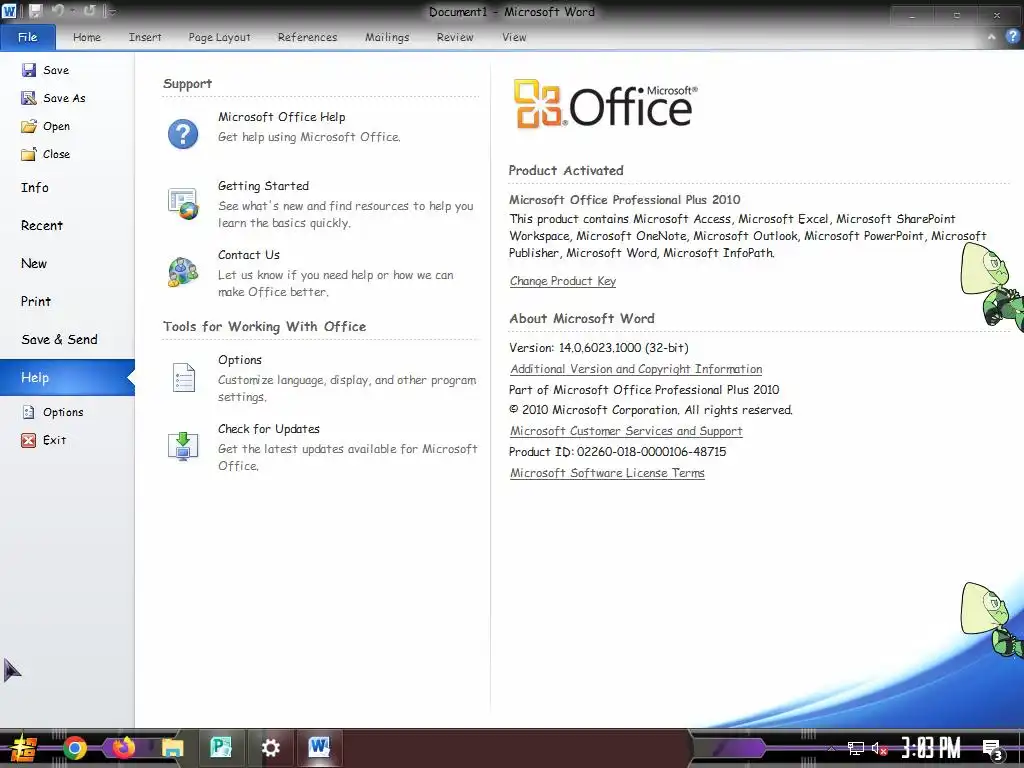Viewport: 1024px width, 768px height.
Task: Open File Explorer from the taskbar
Action: click(172, 748)
